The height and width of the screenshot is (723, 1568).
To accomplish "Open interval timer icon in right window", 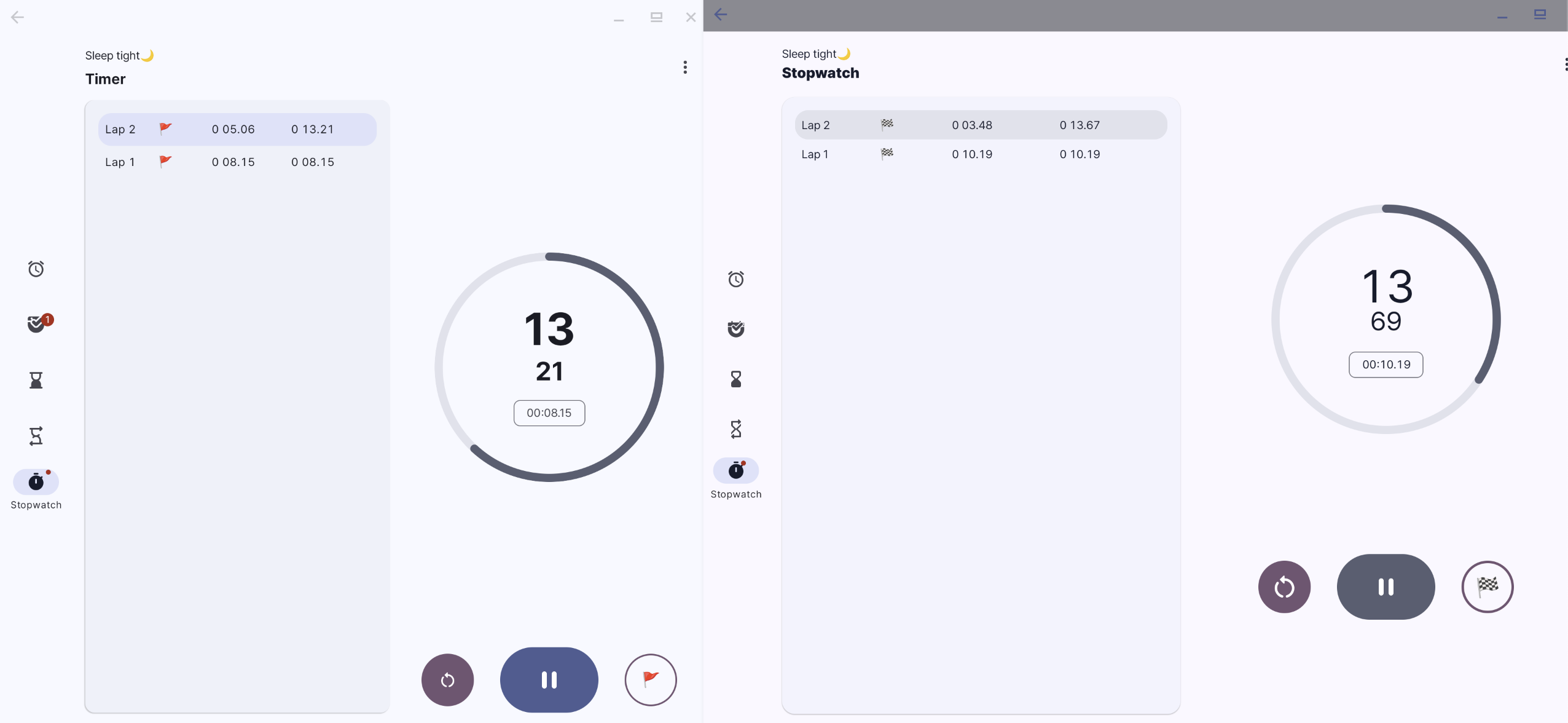I will (x=735, y=429).
